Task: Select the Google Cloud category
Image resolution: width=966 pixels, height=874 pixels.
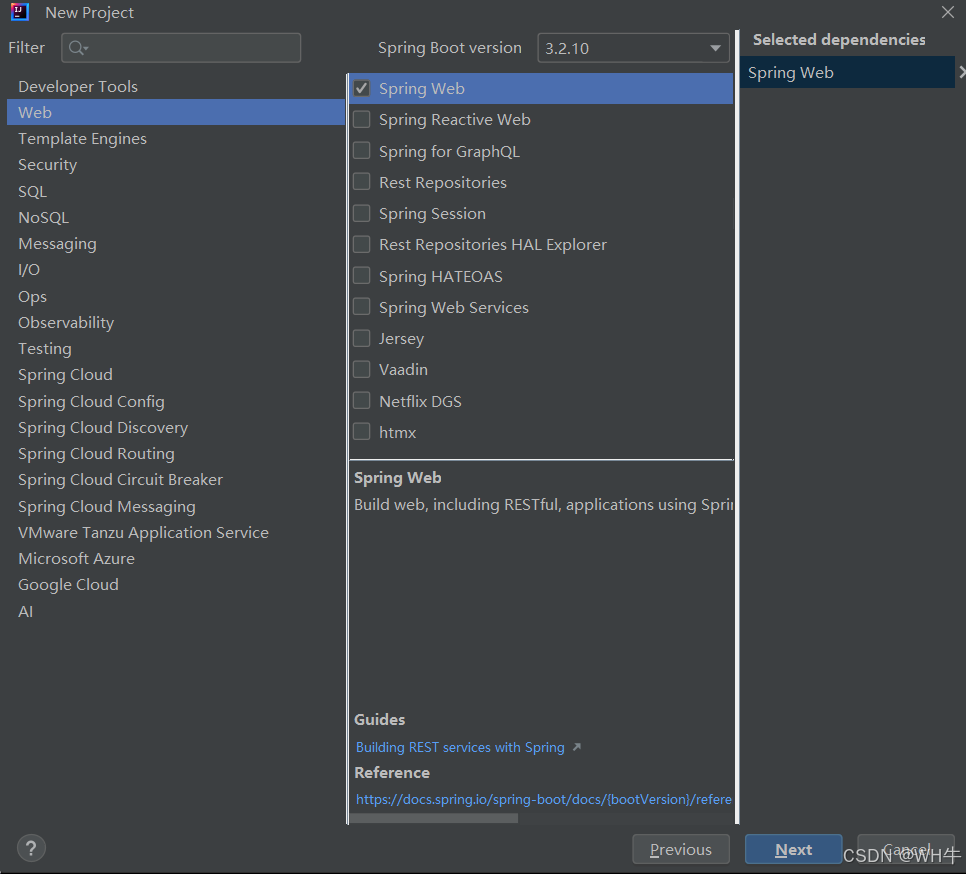Action: click(x=176, y=585)
